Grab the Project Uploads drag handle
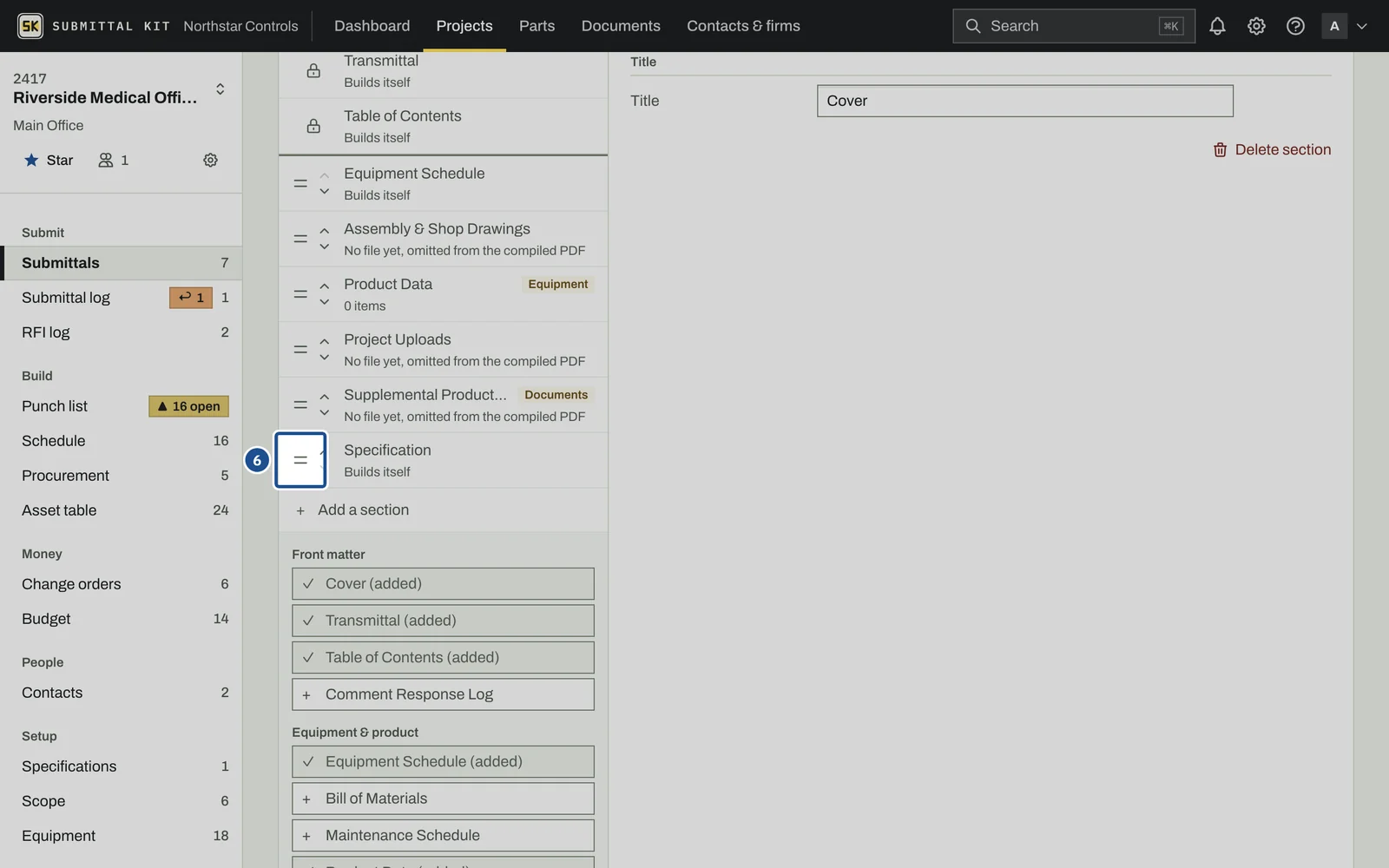 300,349
